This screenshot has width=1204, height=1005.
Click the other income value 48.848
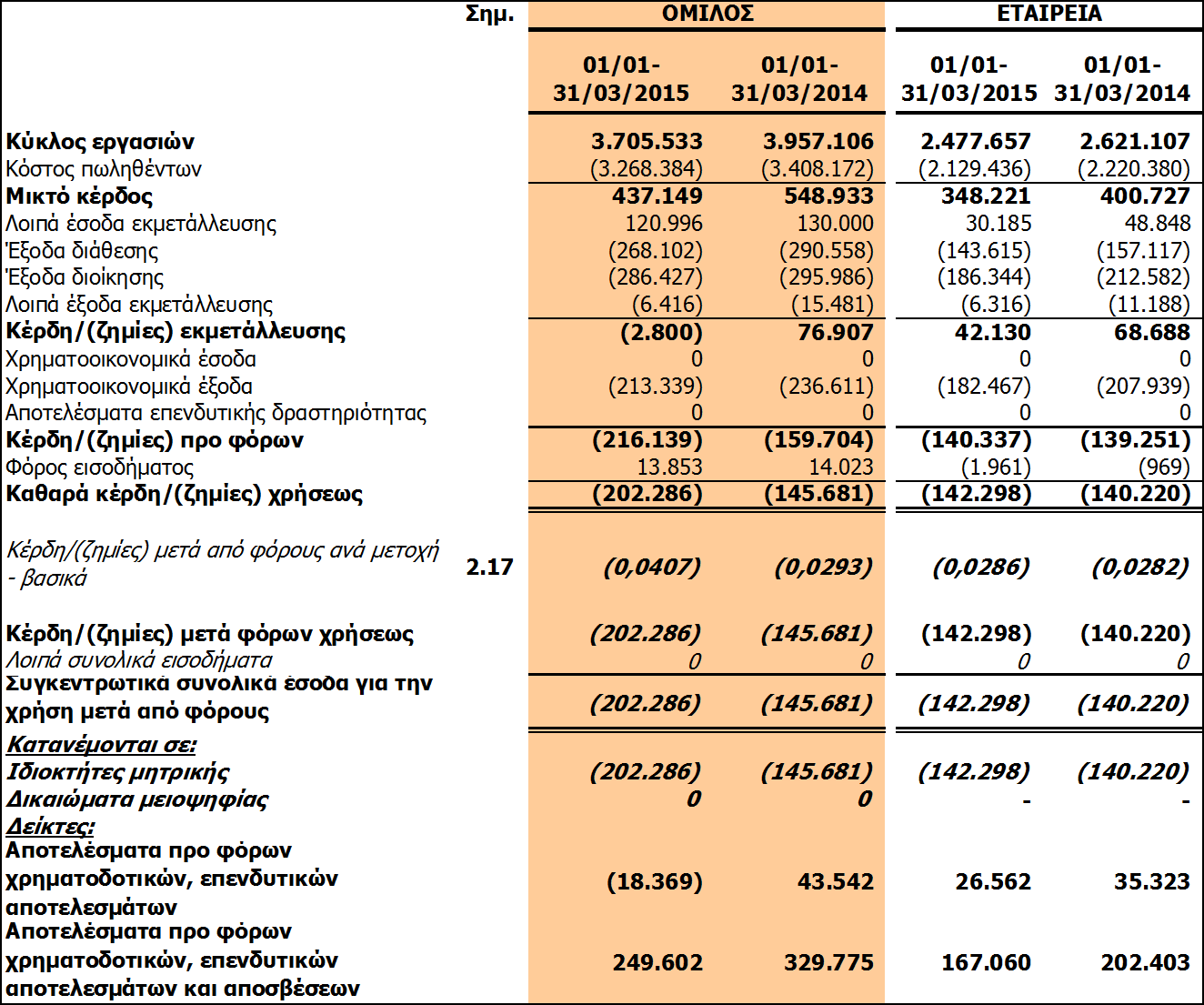point(1158,224)
